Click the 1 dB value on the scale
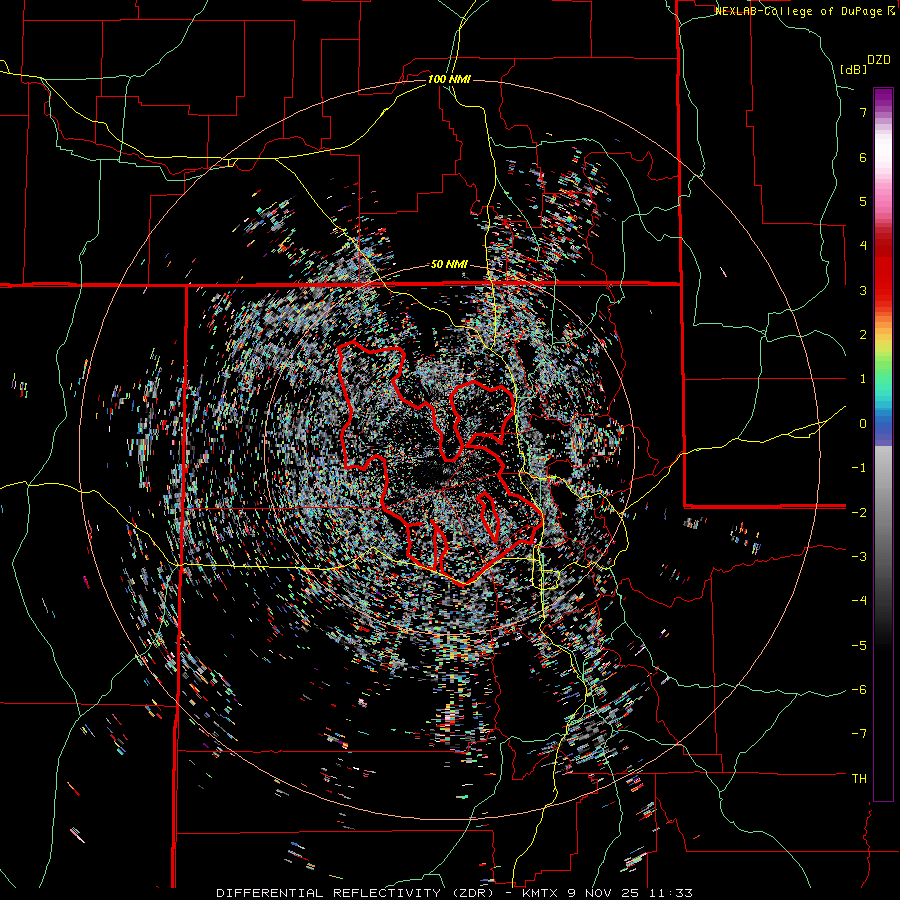Viewport: 900px width, 900px height. pyautogui.click(x=863, y=379)
